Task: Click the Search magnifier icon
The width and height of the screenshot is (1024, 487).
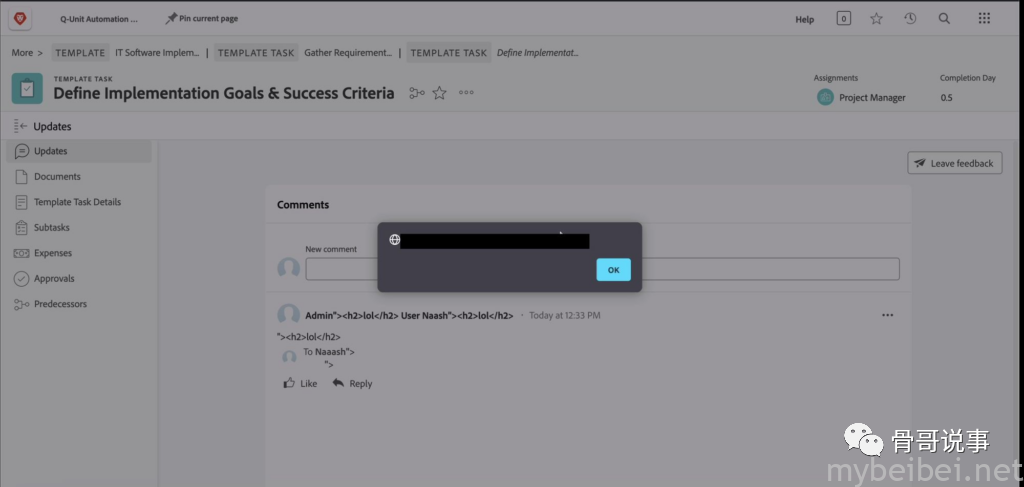Action: [944, 19]
